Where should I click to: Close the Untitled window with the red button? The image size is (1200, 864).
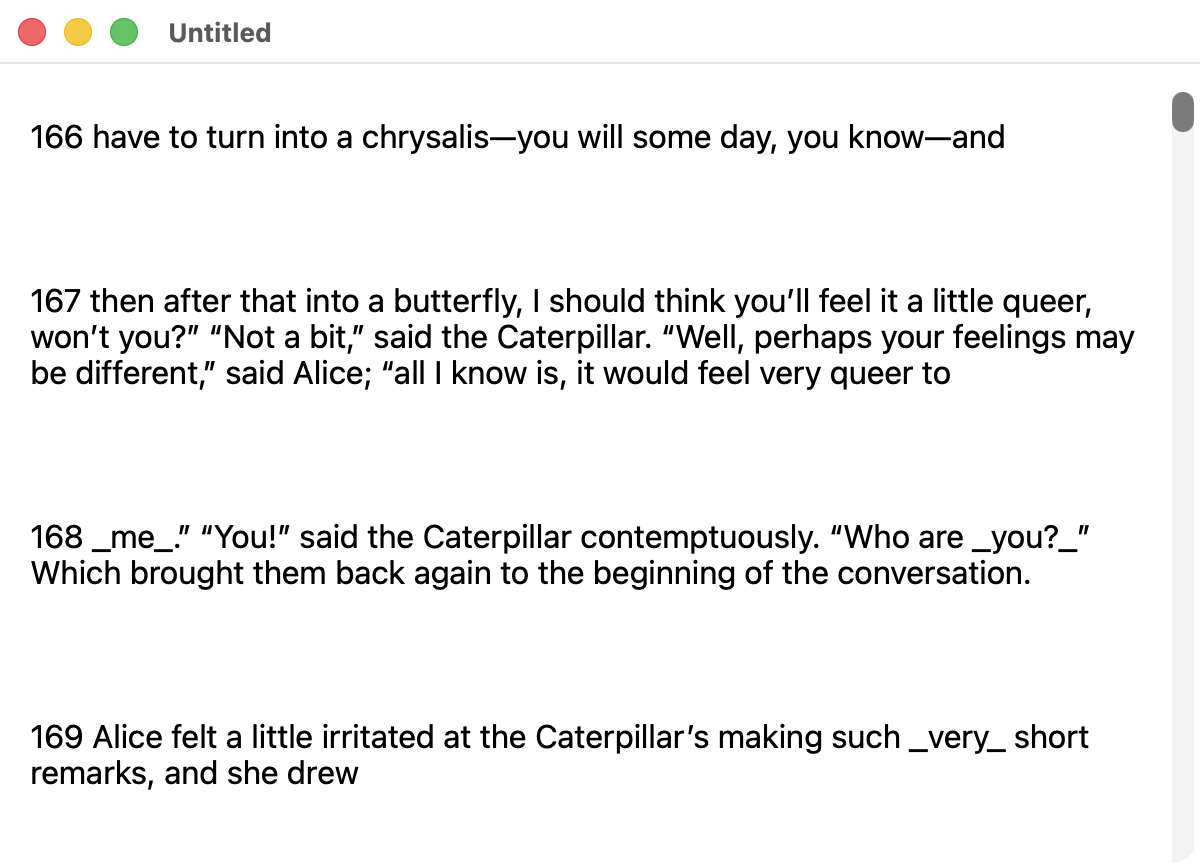[x=33, y=33]
